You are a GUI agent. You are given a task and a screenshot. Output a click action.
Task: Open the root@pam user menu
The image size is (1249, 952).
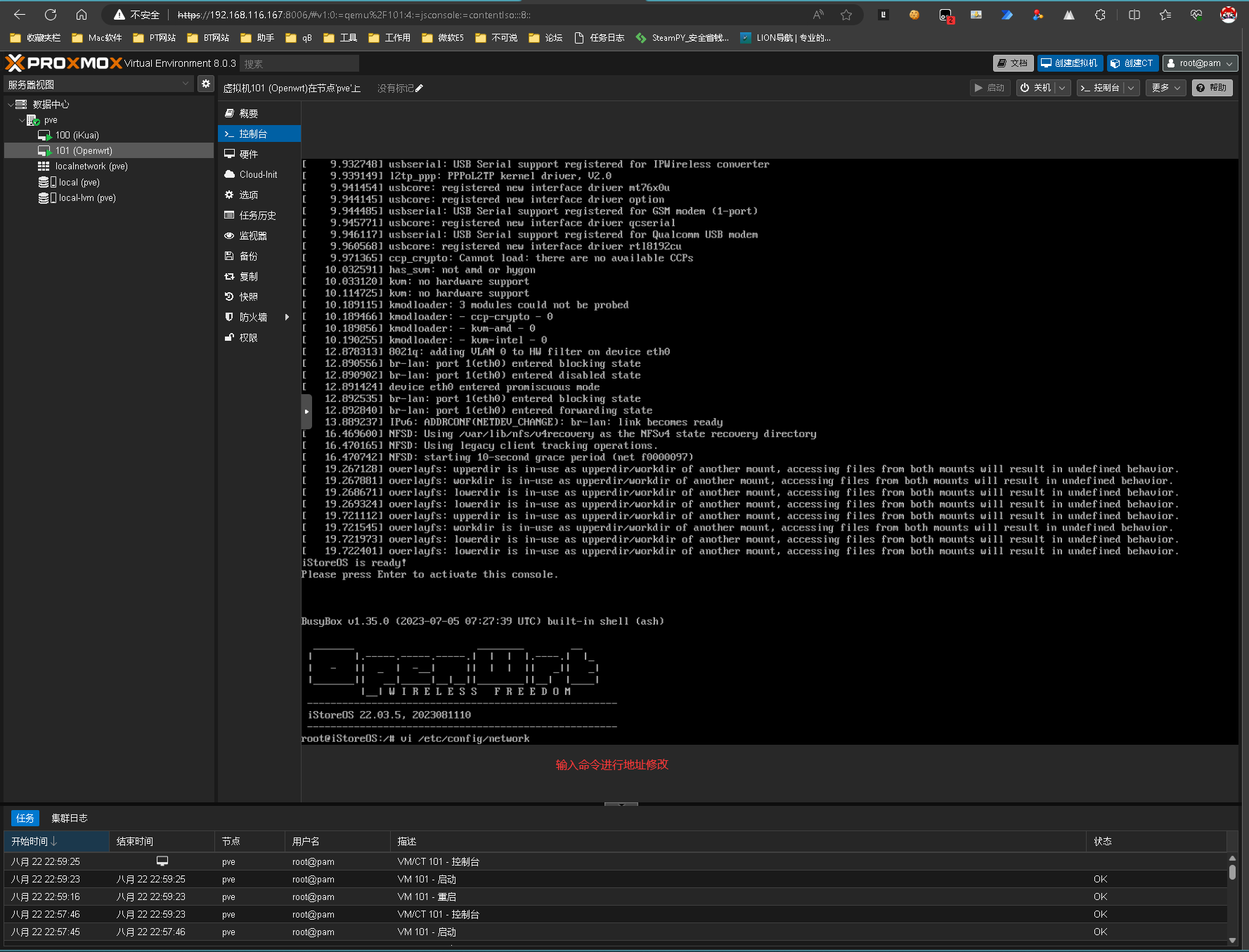pyautogui.click(x=1200, y=63)
